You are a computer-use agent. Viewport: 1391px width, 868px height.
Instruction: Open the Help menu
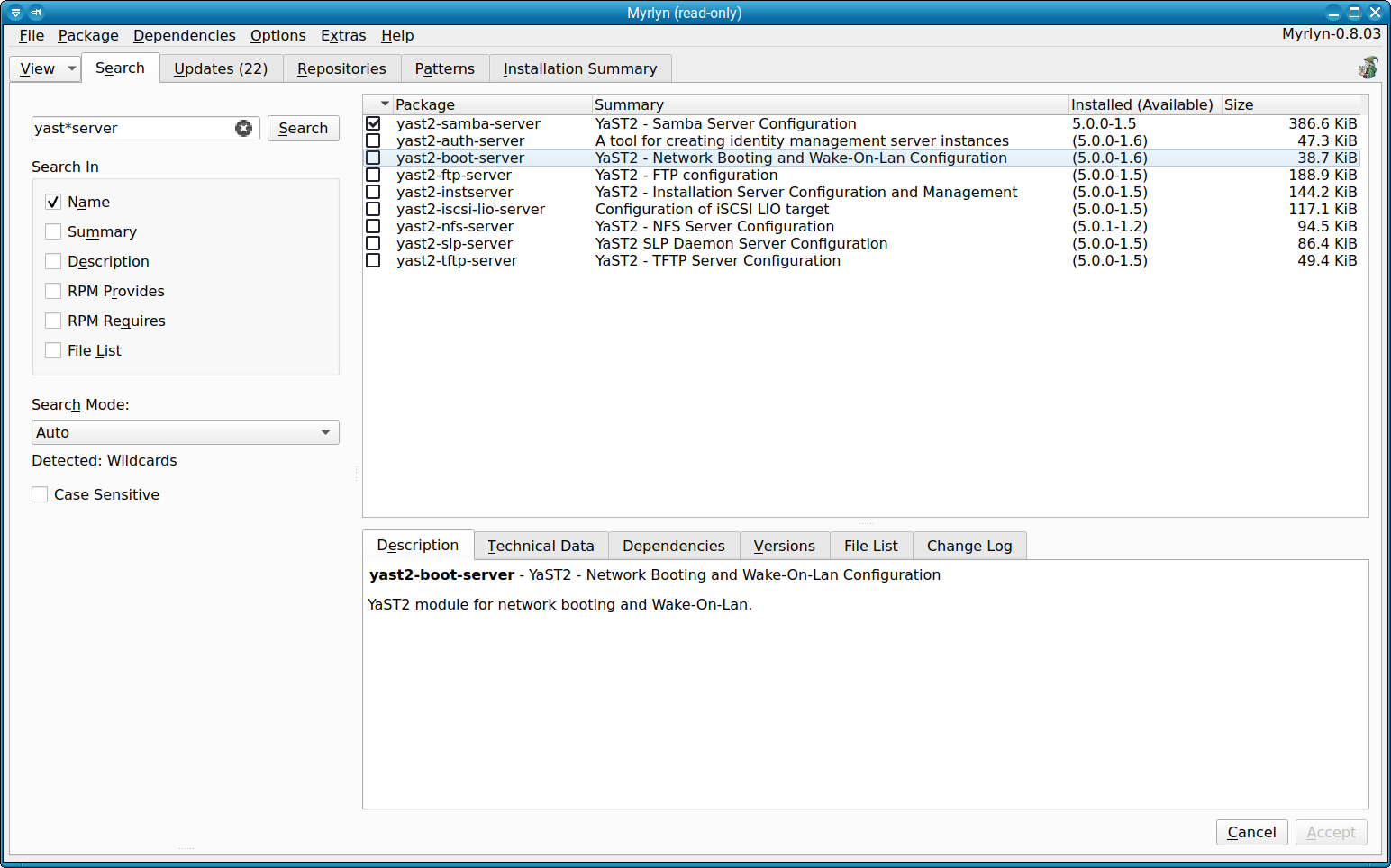[397, 35]
